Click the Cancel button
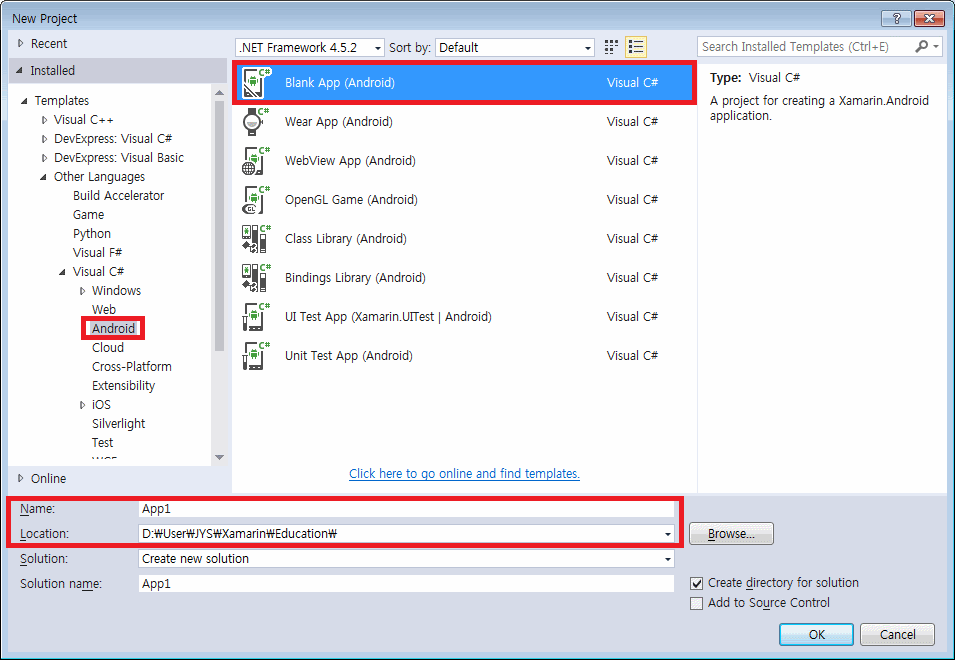The width and height of the screenshot is (955, 660). (x=897, y=634)
